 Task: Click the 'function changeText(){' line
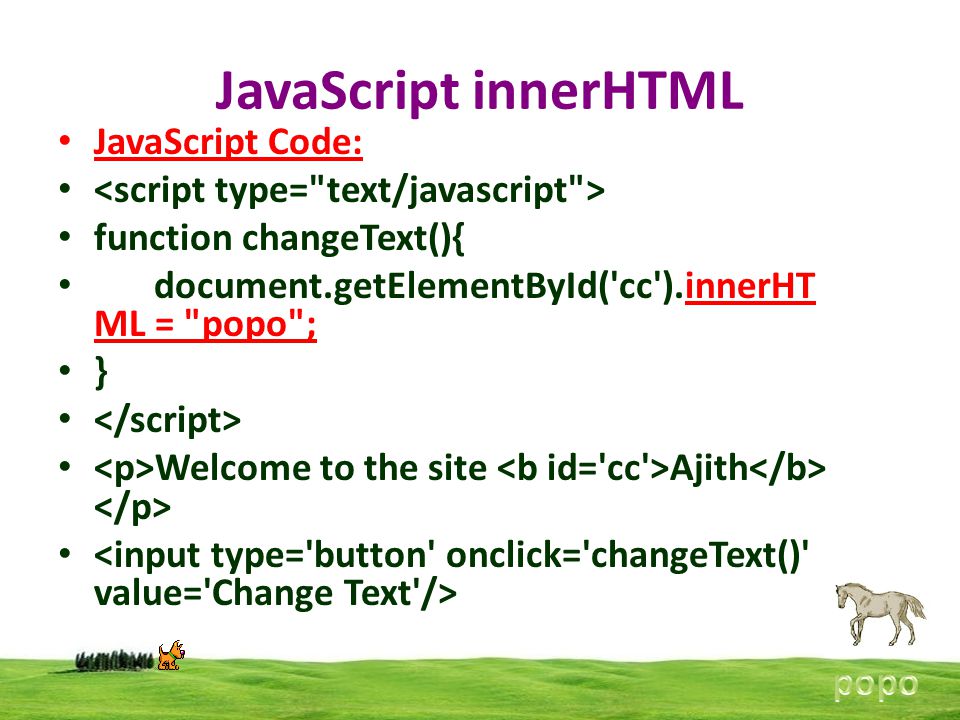279,238
